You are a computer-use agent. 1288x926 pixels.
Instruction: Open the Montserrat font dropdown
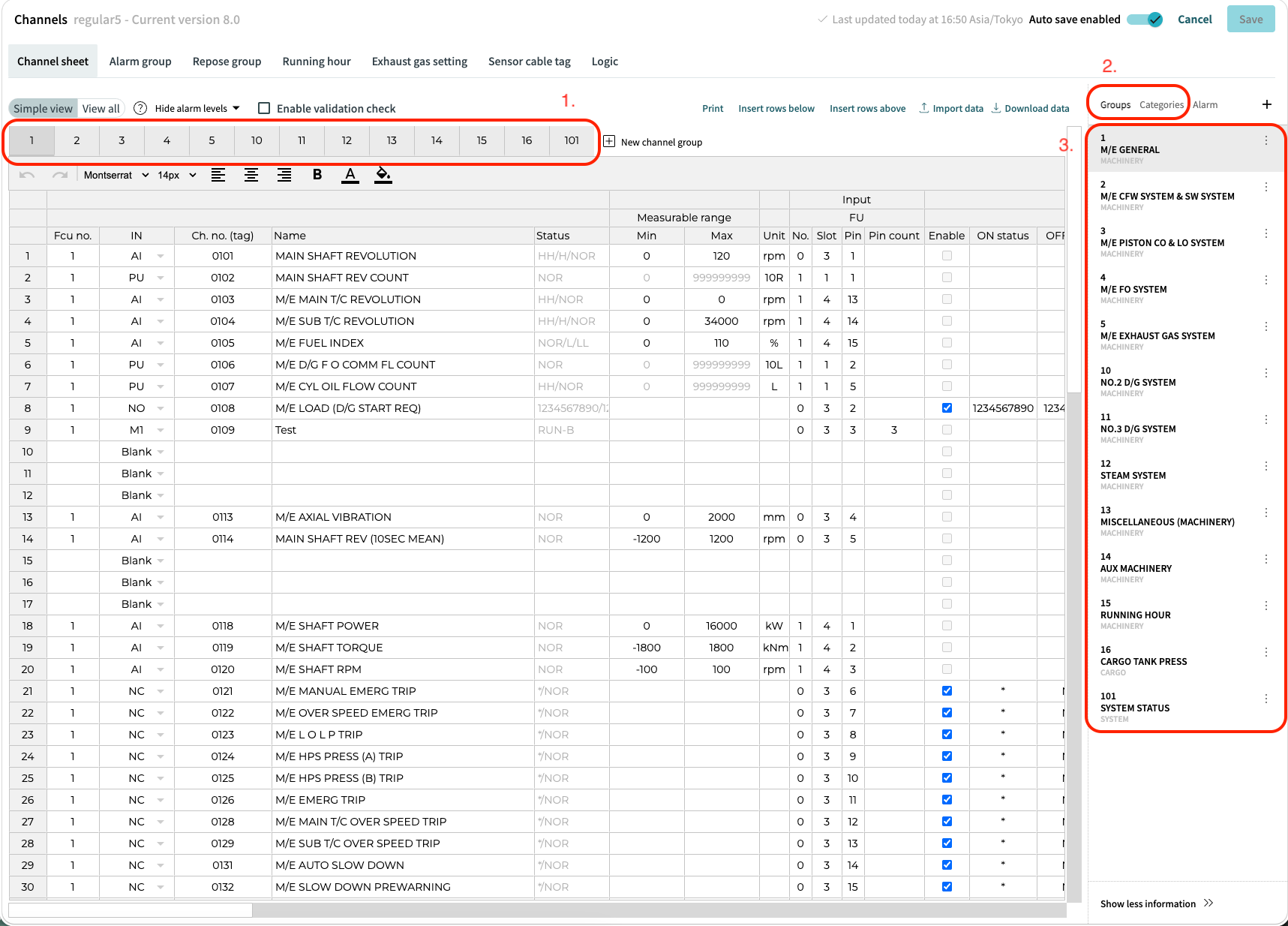point(116,175)
